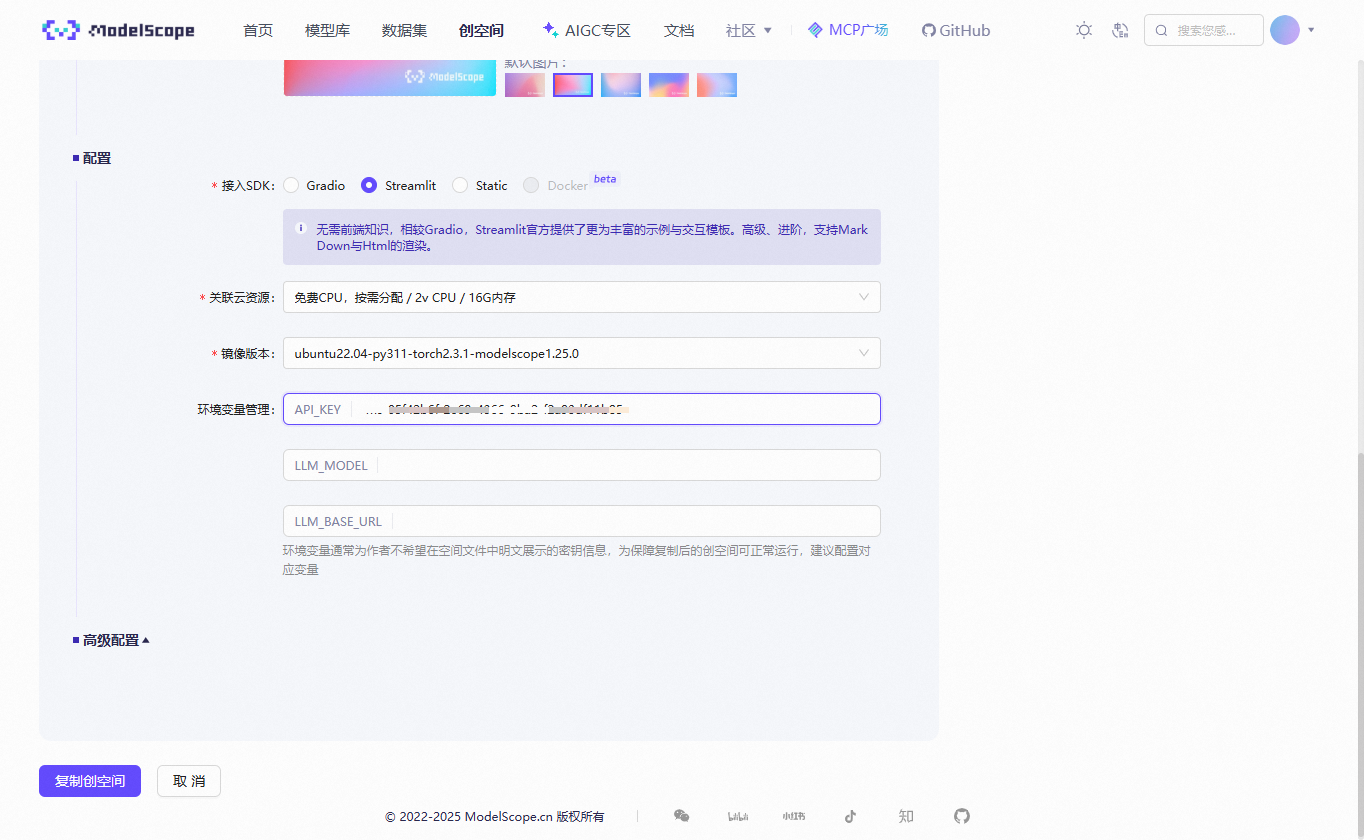Collapse the 高级配置 section
1364x840 pixels.
[x=110, y=639]
